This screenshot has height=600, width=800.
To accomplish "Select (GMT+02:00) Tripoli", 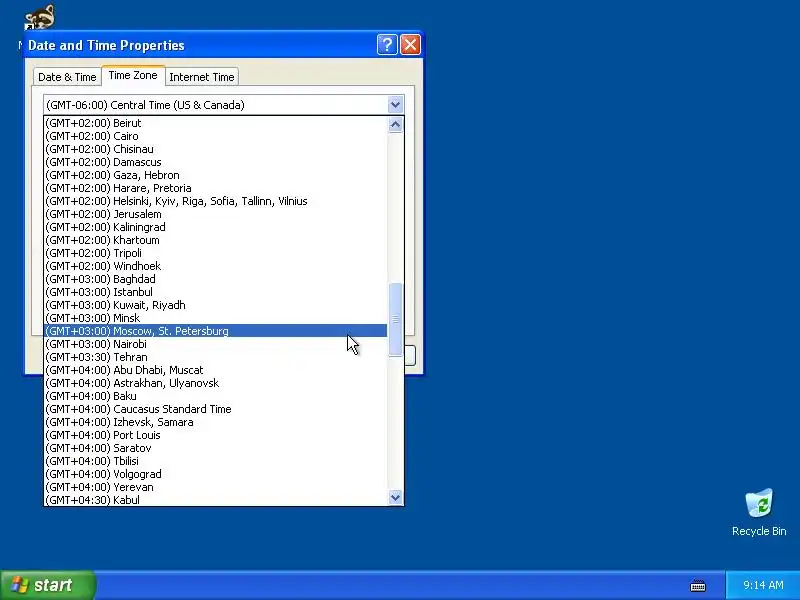I will 216,253.
